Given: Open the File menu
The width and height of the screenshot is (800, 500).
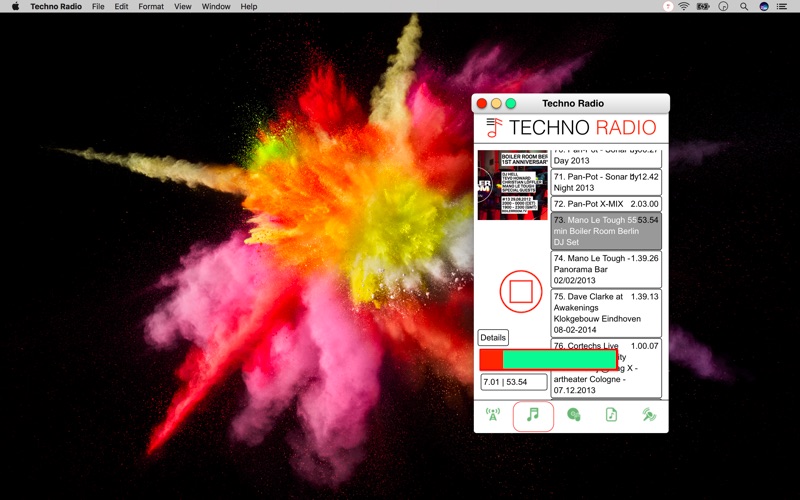Looking at the screenshot, I should click(98, 7).
